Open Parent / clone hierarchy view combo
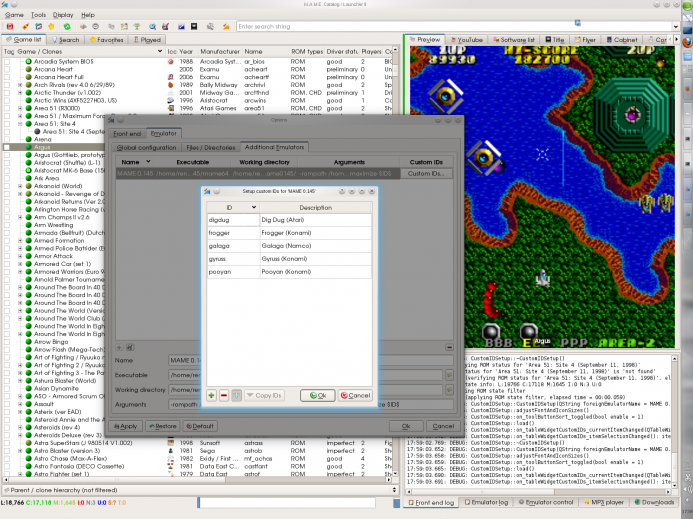Image resolution: width=693 pixels, height=519 pixels. (199, 490)
